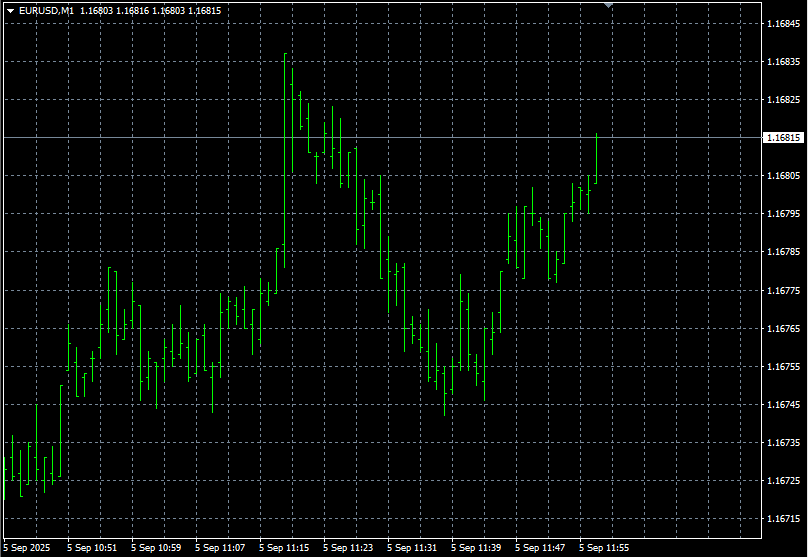Click the 5 Sep 2025 time label

(28, 548)
